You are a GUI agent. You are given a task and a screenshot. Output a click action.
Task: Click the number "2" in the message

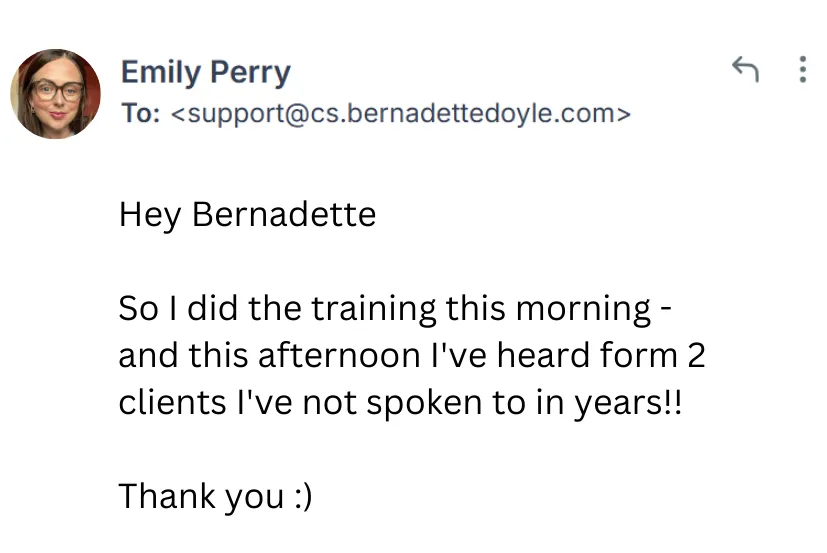click(x=695, y=355)
